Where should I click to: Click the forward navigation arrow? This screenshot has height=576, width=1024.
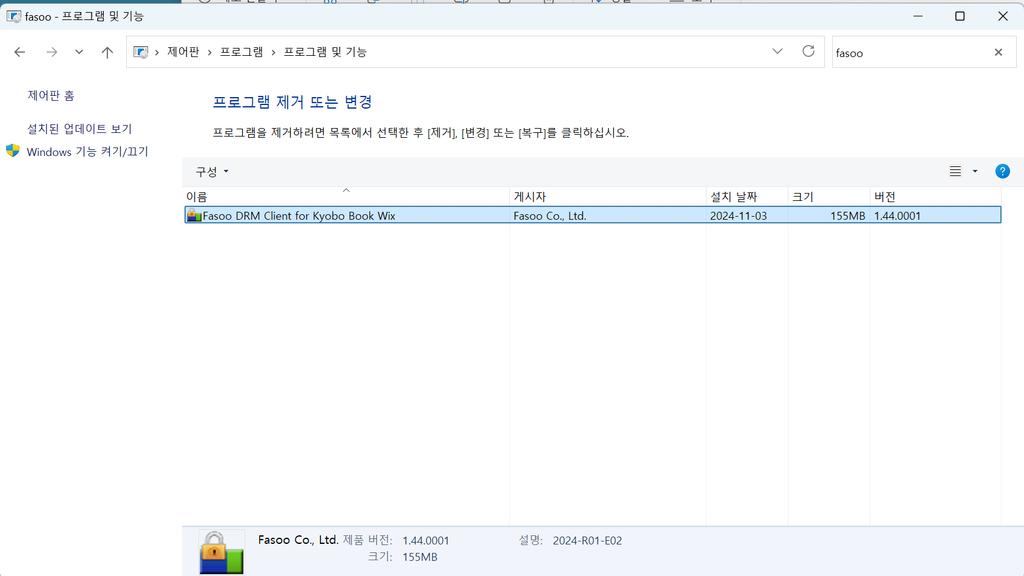pos(52,52)
